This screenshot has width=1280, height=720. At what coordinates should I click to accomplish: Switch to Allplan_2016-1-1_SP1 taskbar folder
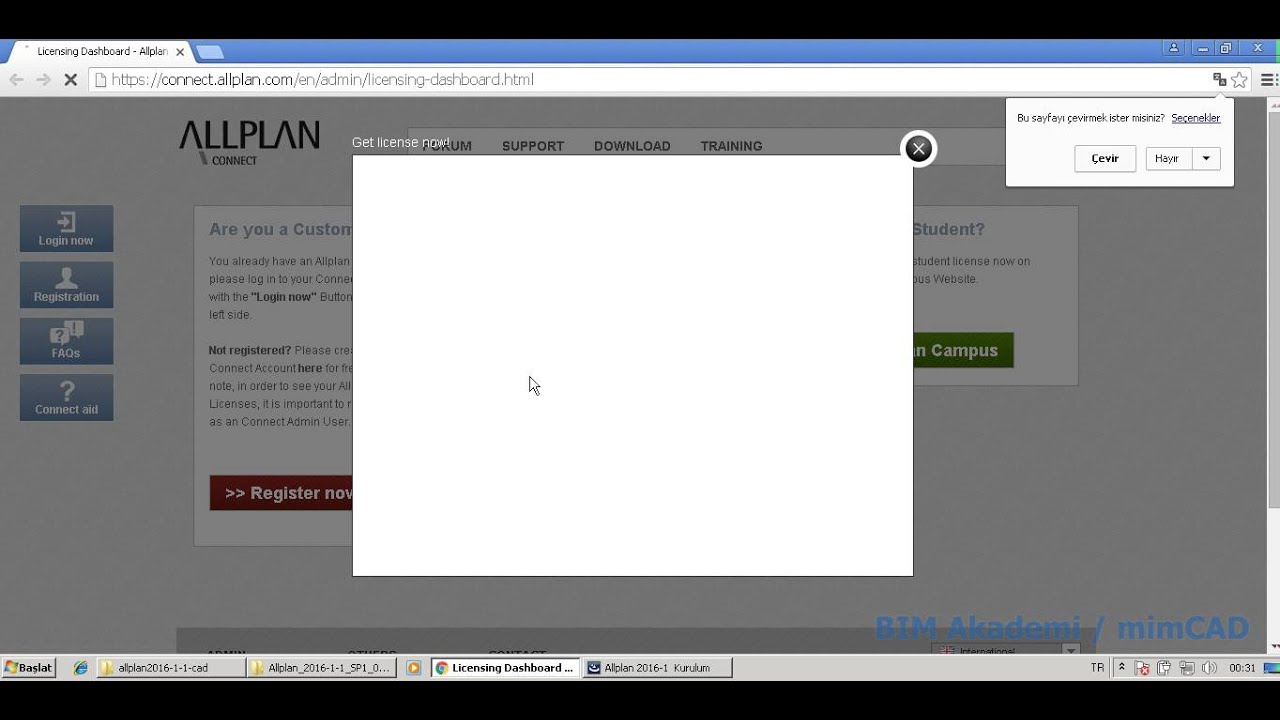click(x=322, y=668)
